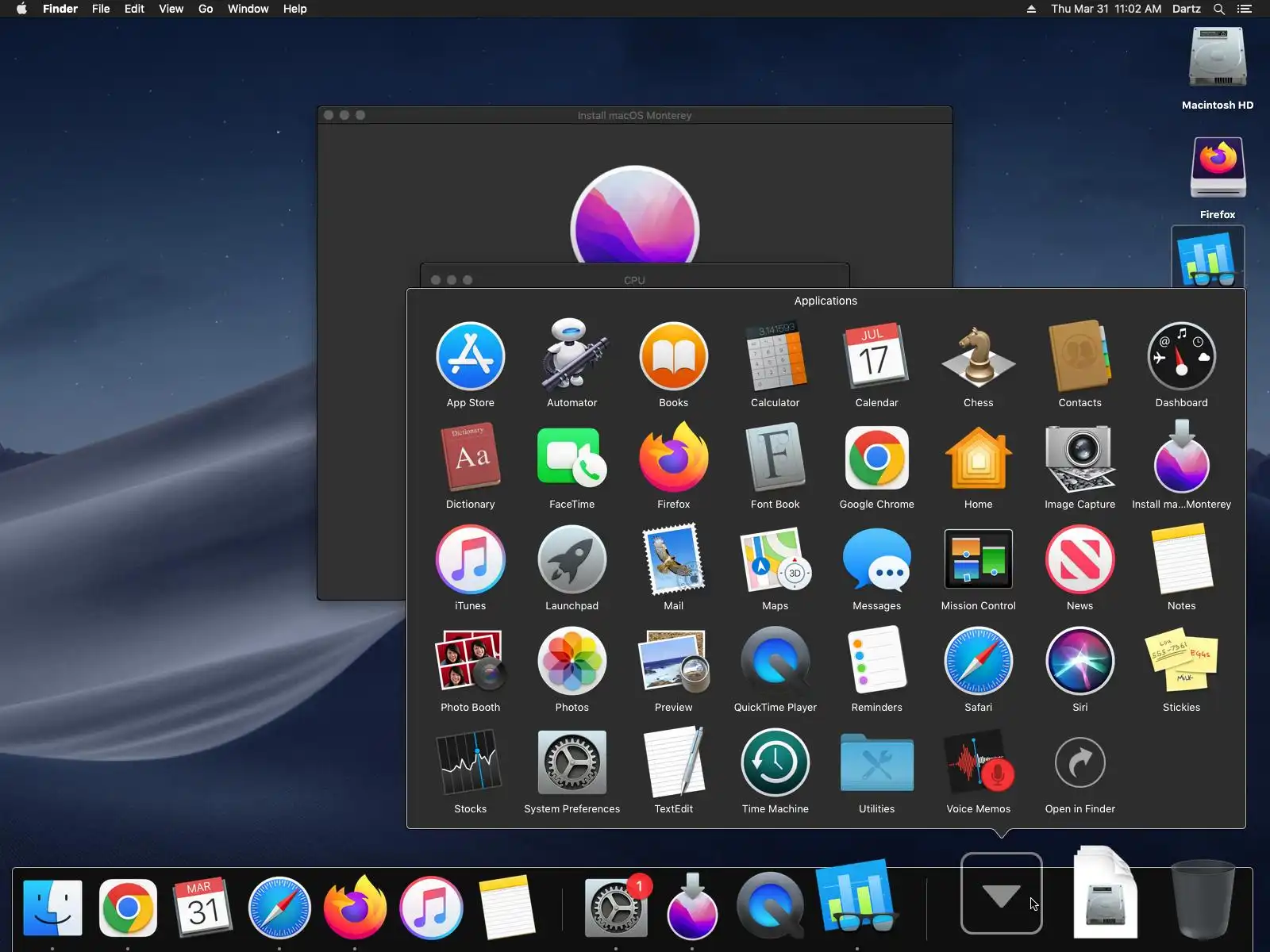Open the Go menu
Viewport: 1270px width, 952px height.
click(206, 9)
